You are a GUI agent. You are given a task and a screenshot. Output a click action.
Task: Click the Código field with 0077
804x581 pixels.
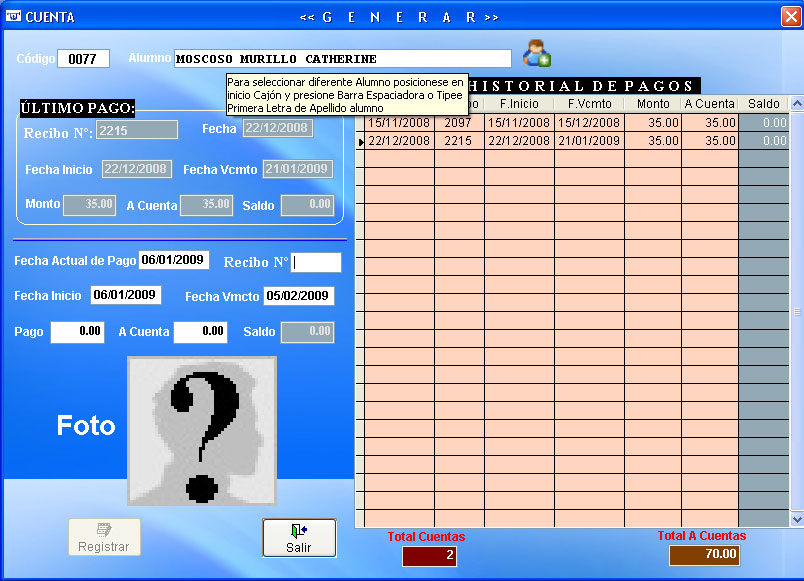click(x=83, y=59)
